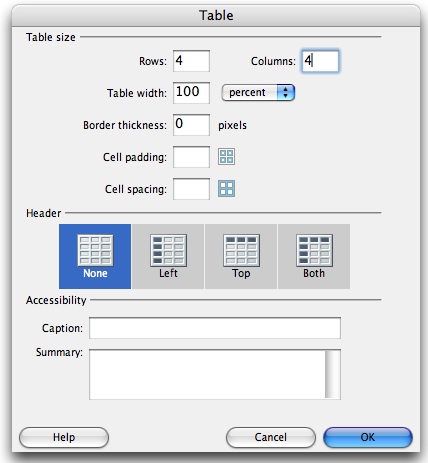Image resolution: width=428 pixels, height=463 pixels.
Task: Click the dropdown arrows next to percent
Action: (x=286, y=92)
